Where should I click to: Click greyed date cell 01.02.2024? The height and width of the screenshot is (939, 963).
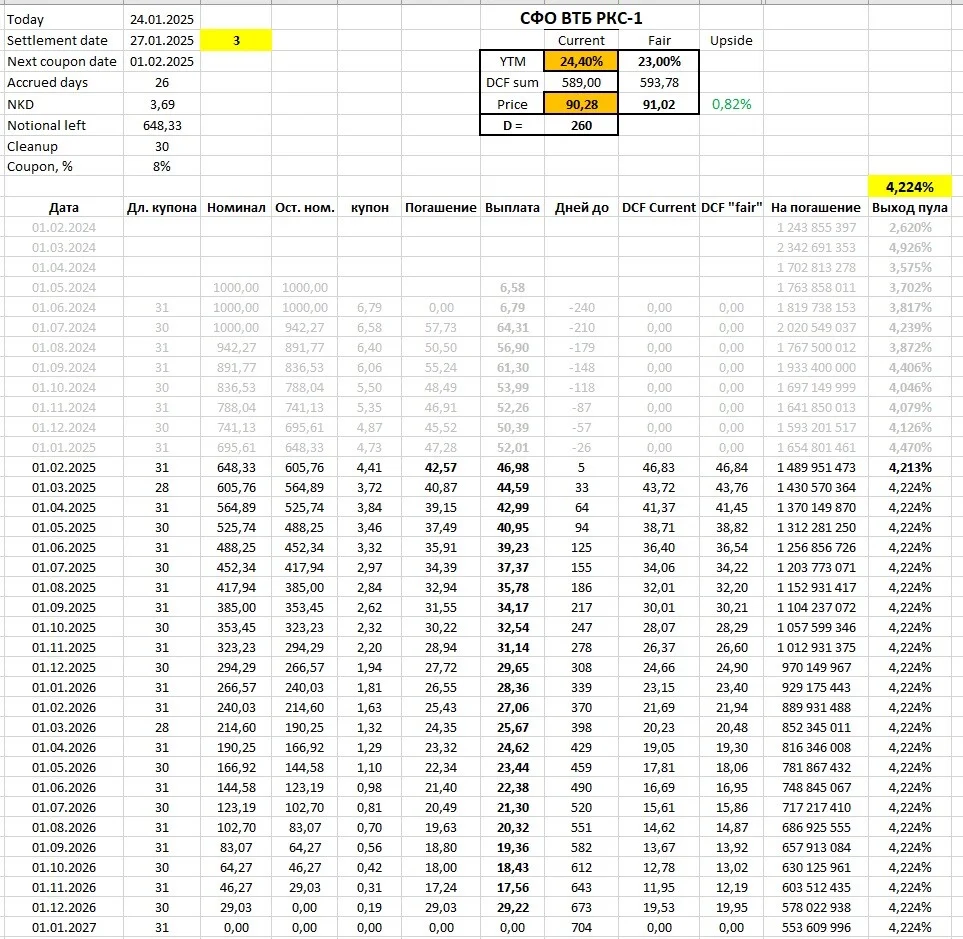(64, 227)
